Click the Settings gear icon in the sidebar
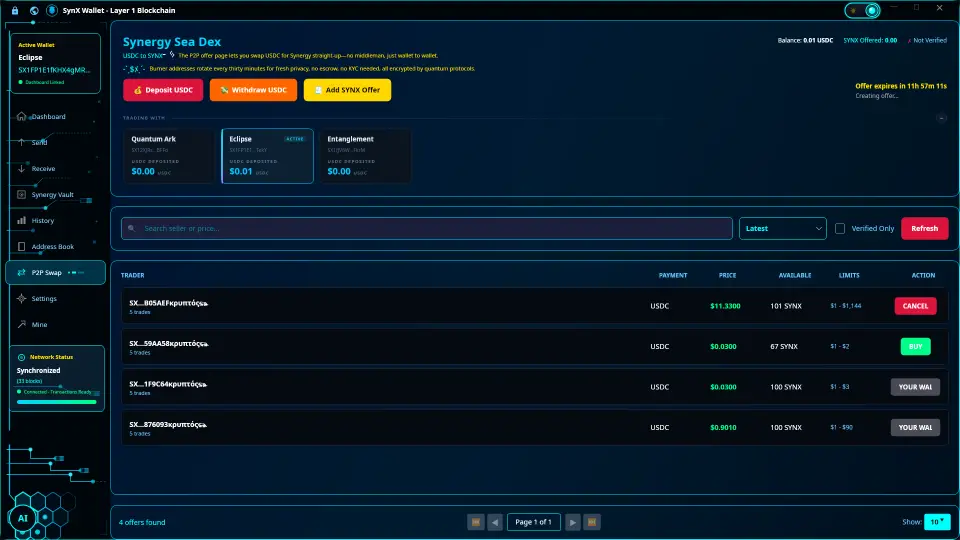Image resolution: width=960 pixels, height=540 pixels. (21, 299)
